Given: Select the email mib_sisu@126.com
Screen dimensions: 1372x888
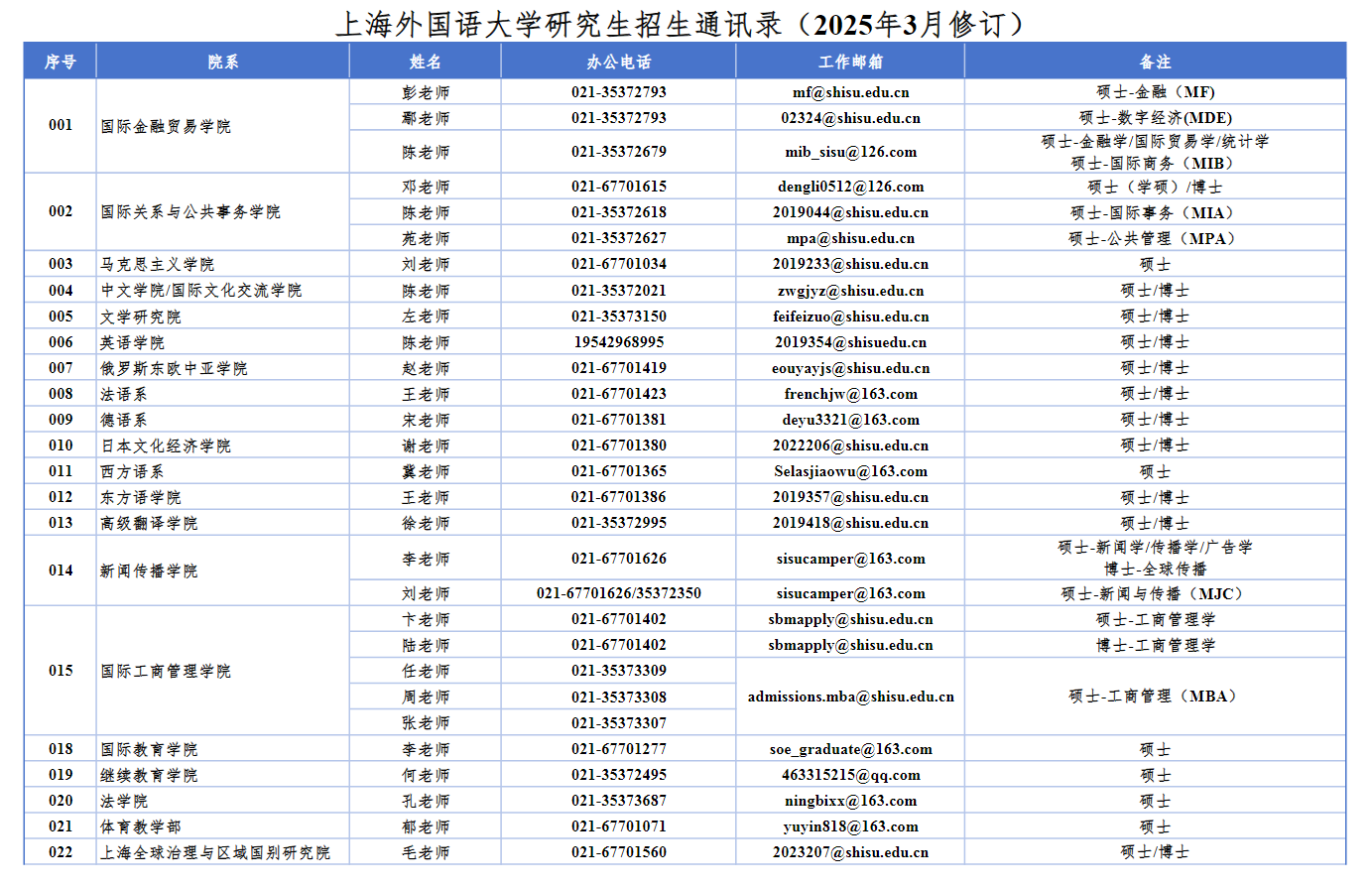Looking at the screenshot, I should click(850, 152).
